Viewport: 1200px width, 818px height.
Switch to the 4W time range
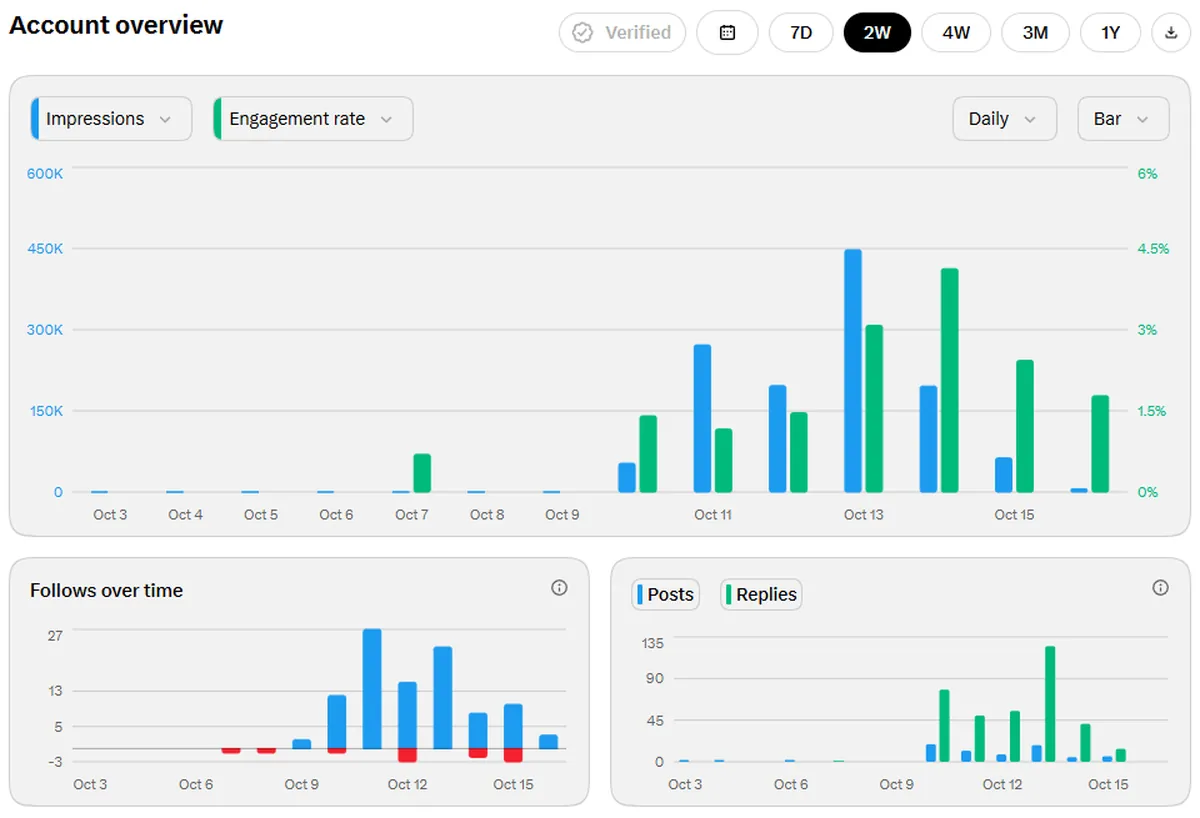(x=956, y=32)
